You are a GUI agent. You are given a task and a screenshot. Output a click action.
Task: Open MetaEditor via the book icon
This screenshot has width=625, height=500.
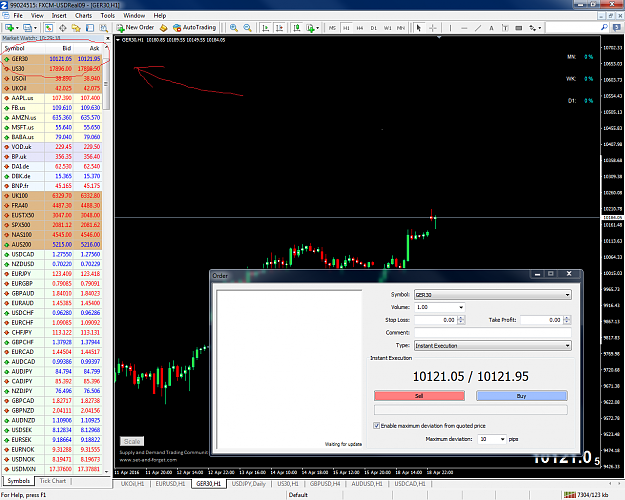163,28
